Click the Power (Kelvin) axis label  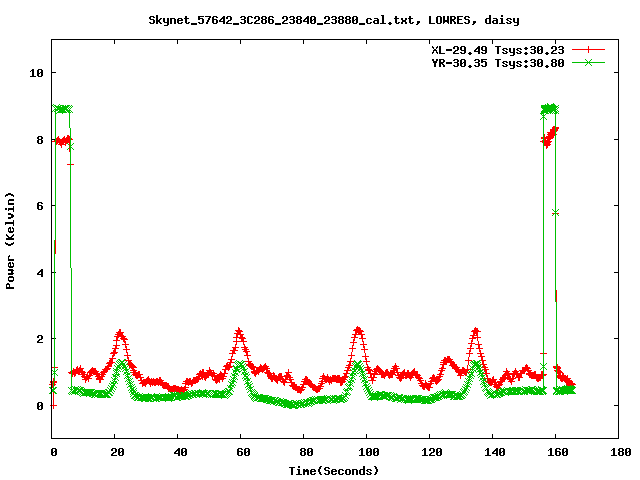[x=10, y=241]
